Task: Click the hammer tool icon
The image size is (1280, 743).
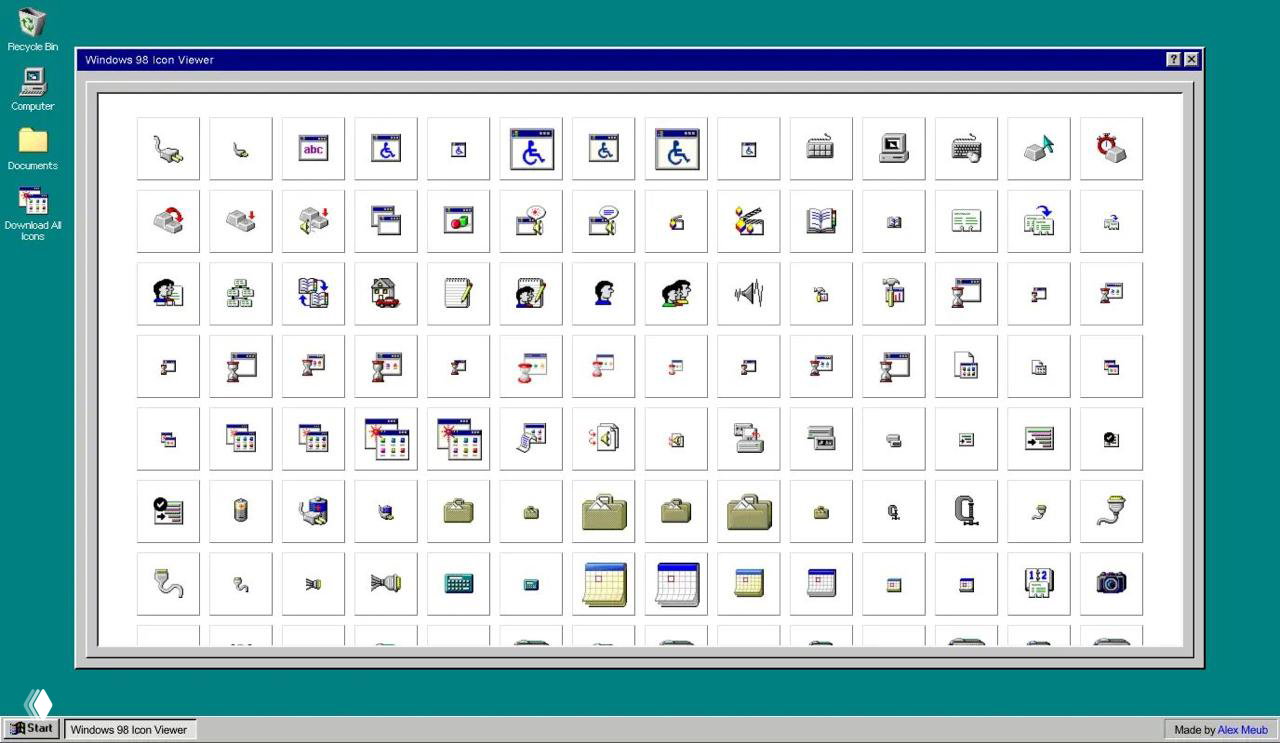Action: click(x=894, y=294)
